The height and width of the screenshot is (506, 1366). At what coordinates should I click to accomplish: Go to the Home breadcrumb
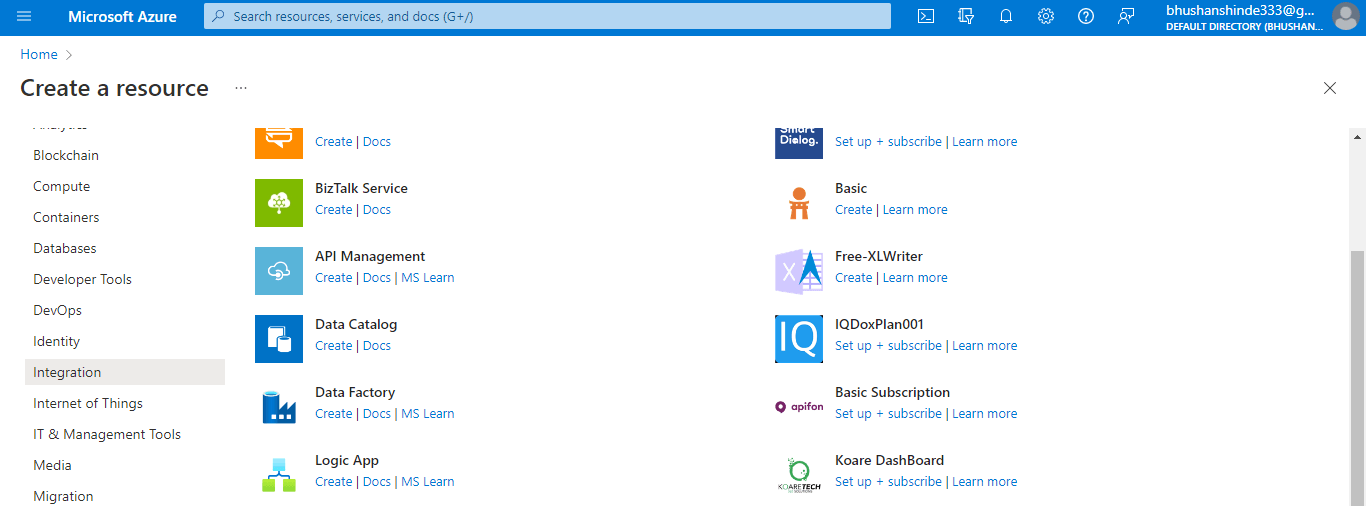pos(39,54)
